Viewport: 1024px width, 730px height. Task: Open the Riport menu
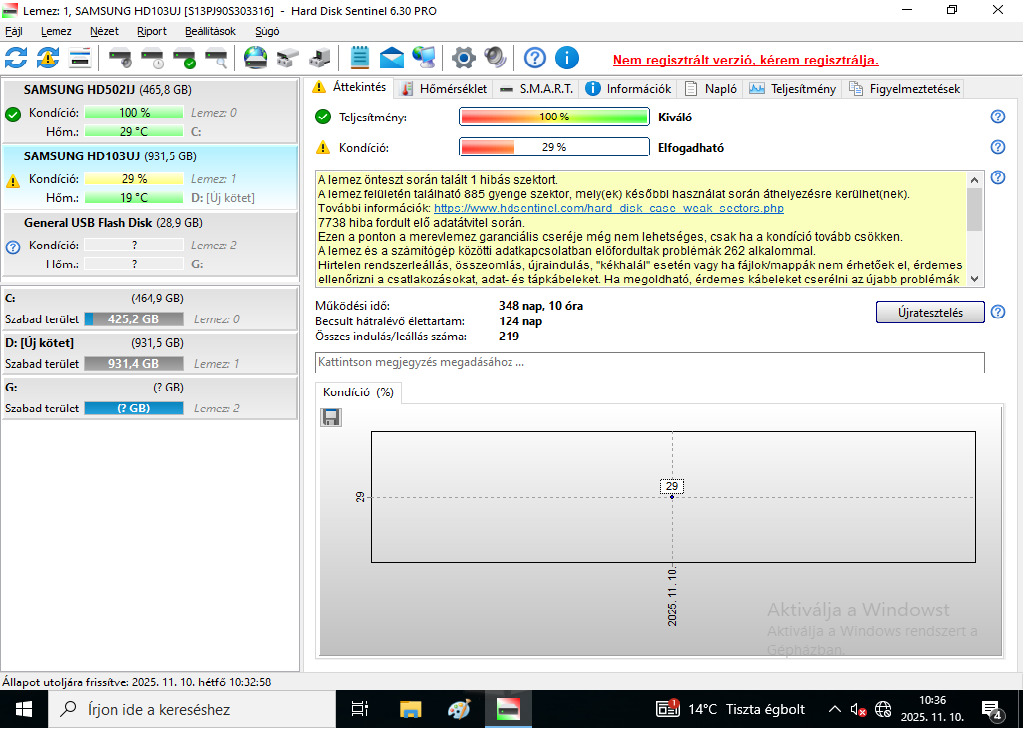click(152, 31)
